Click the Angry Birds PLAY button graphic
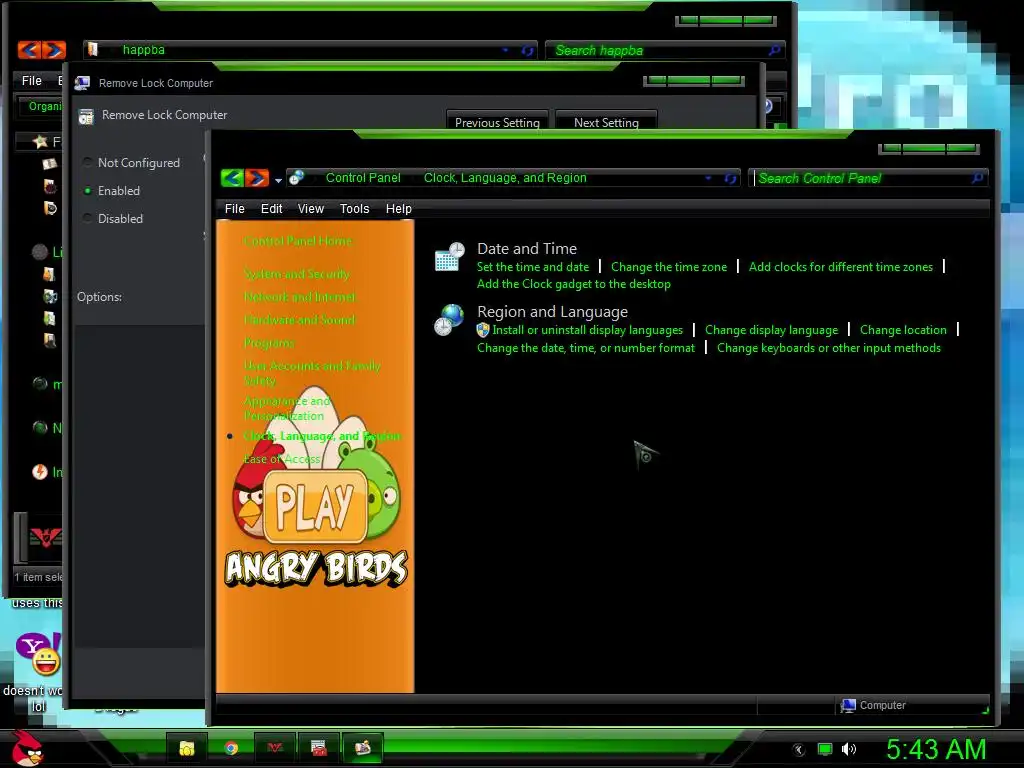Screen dimensions: 1024x768 click(x=315, y=507)
